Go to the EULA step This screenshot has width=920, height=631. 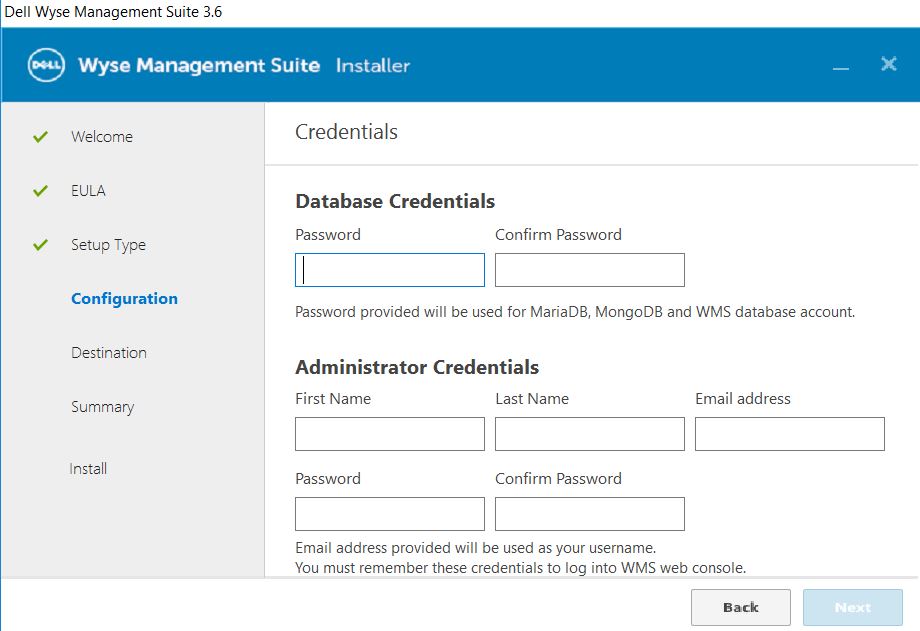pyautogui.click(x=88, y=191)
